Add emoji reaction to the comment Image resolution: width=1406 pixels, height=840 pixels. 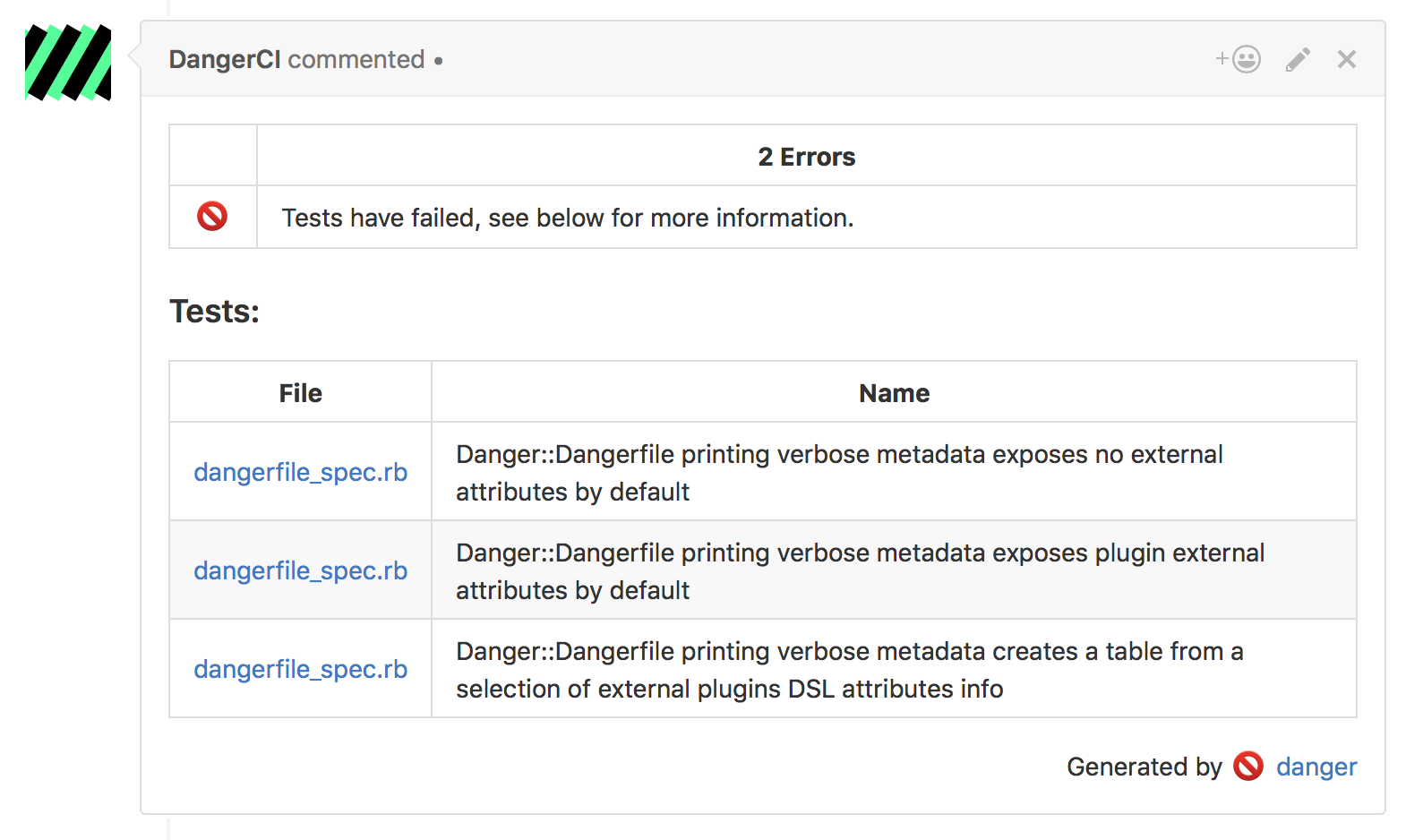click(1239, 59)
